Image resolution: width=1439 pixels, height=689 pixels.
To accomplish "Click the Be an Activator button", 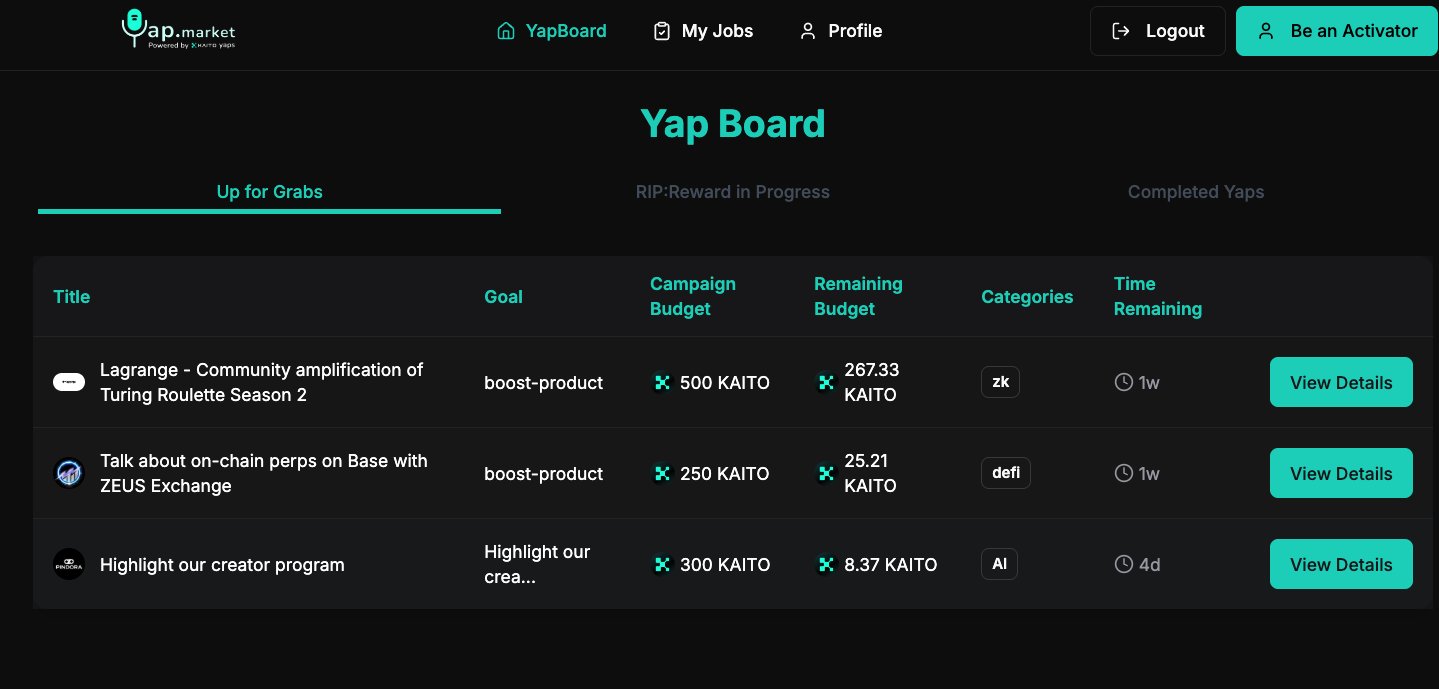I will click(1337, 31).
